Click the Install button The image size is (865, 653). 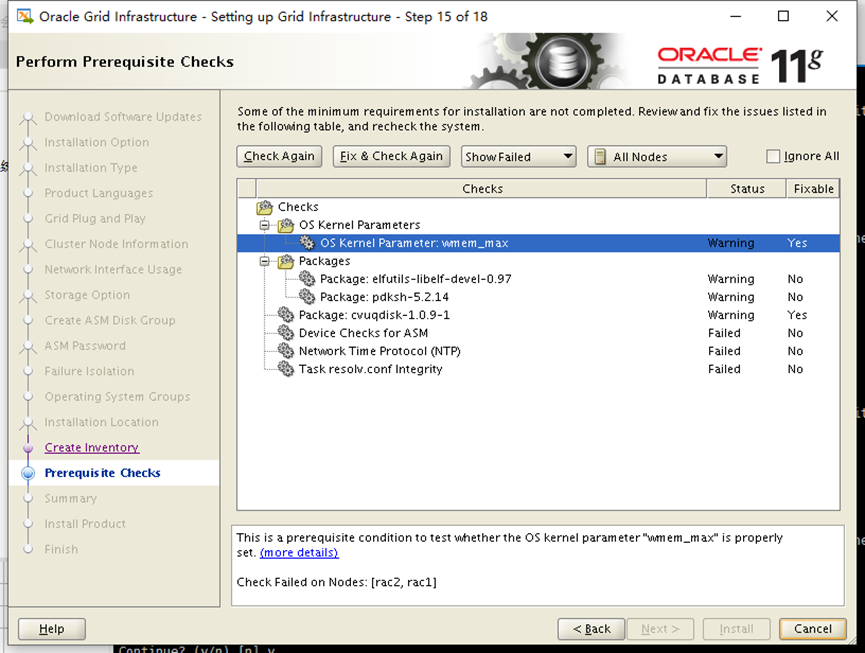pyautogui.click(x=736, y=629)
